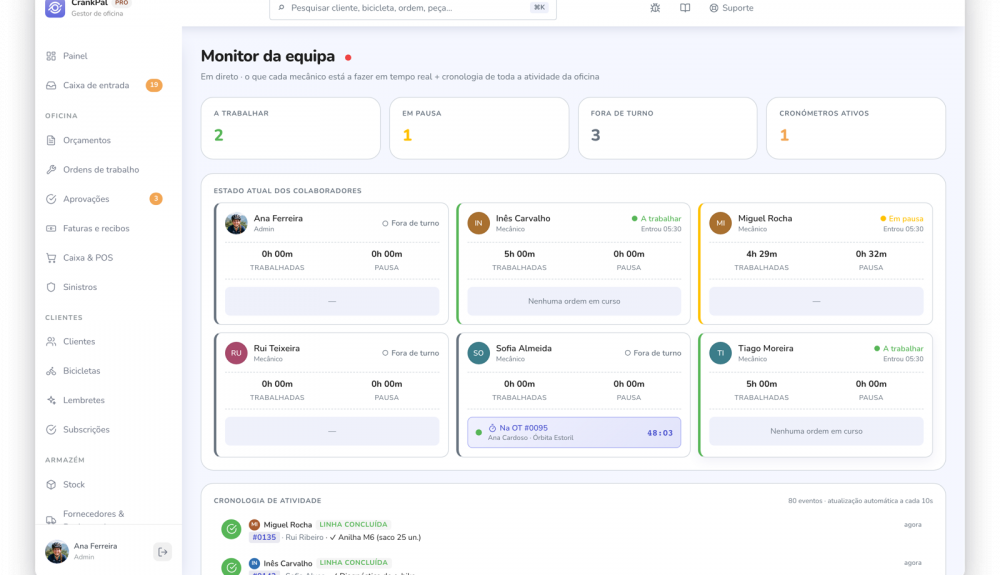Click the Sinistros shield icon
Viewport: 1000px width, 575px height.
tap(51, 287)
